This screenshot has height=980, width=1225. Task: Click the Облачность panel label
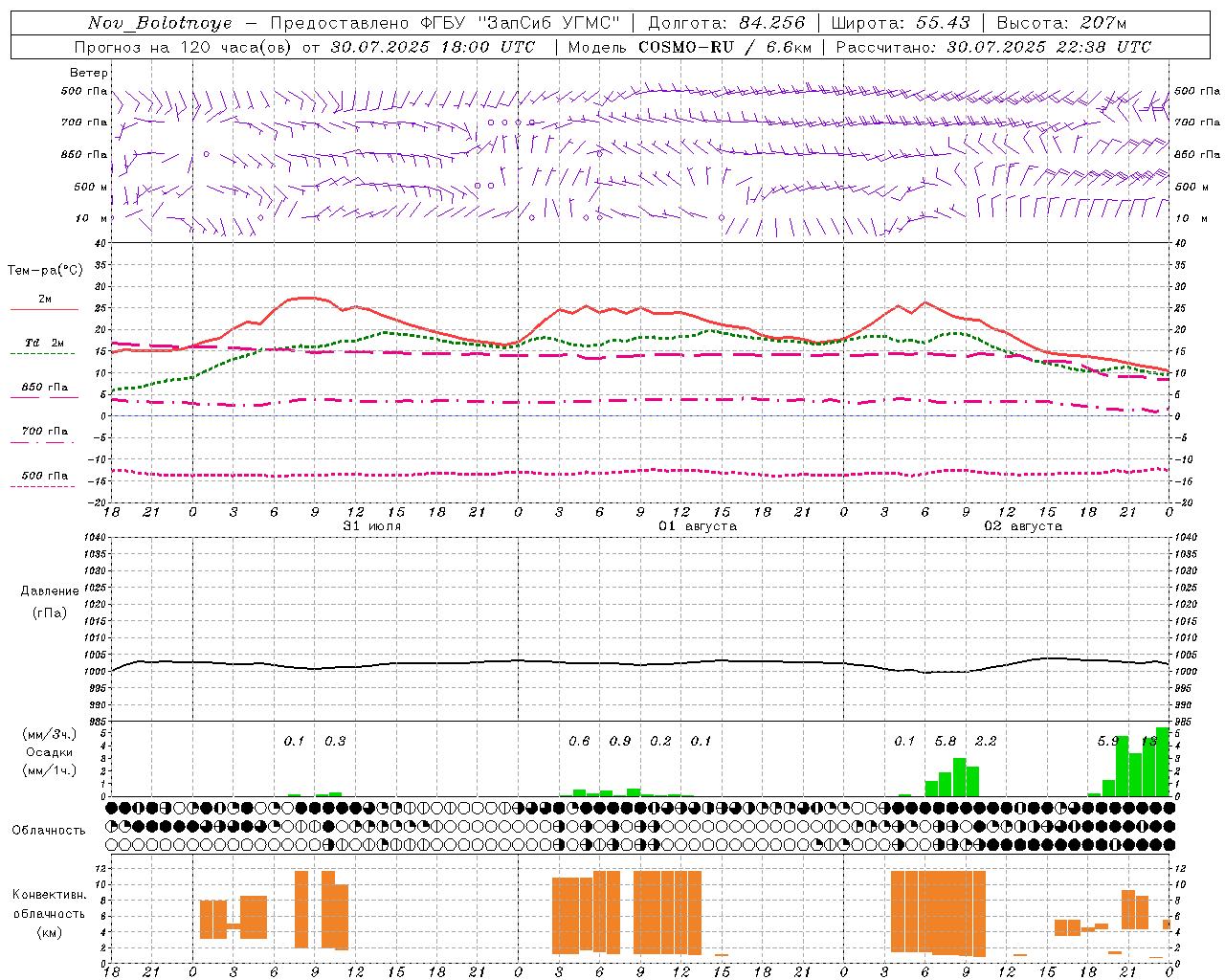[x=49, y=831]
